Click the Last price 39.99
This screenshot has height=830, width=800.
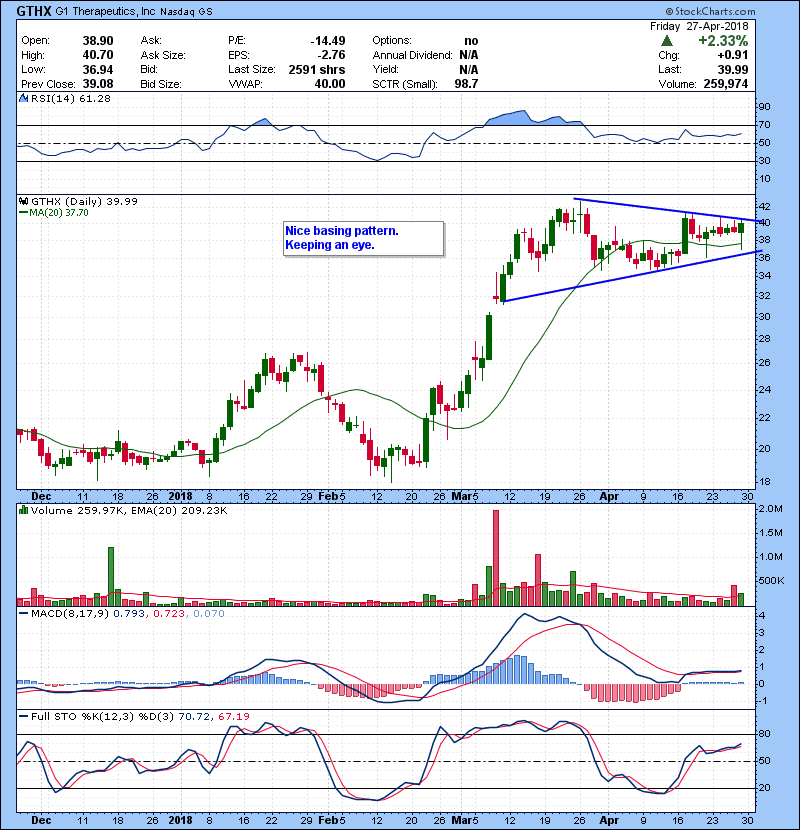point(733,69)
